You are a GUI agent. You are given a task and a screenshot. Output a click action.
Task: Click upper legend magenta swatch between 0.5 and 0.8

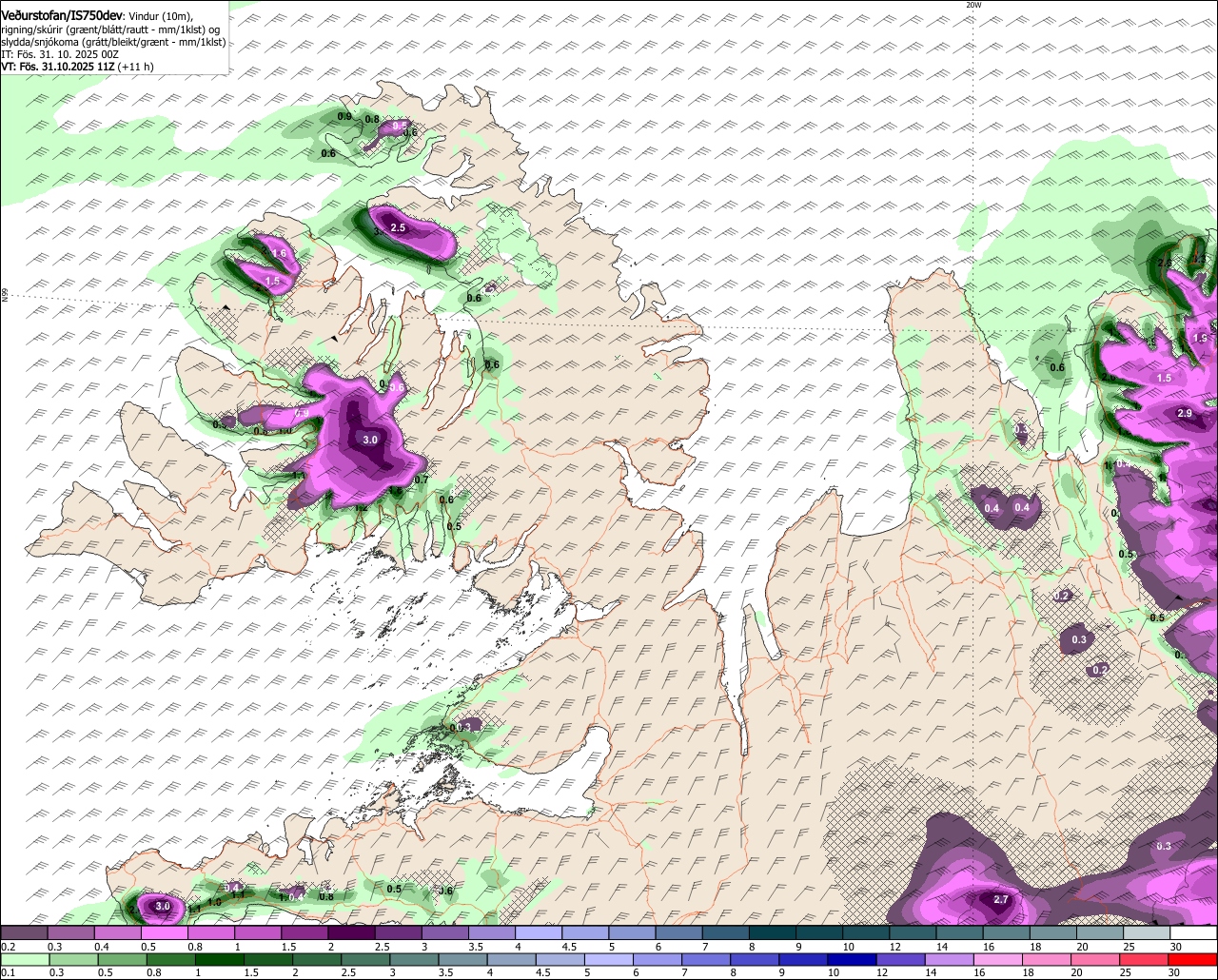pyautogui.click(x=164, y=933)
